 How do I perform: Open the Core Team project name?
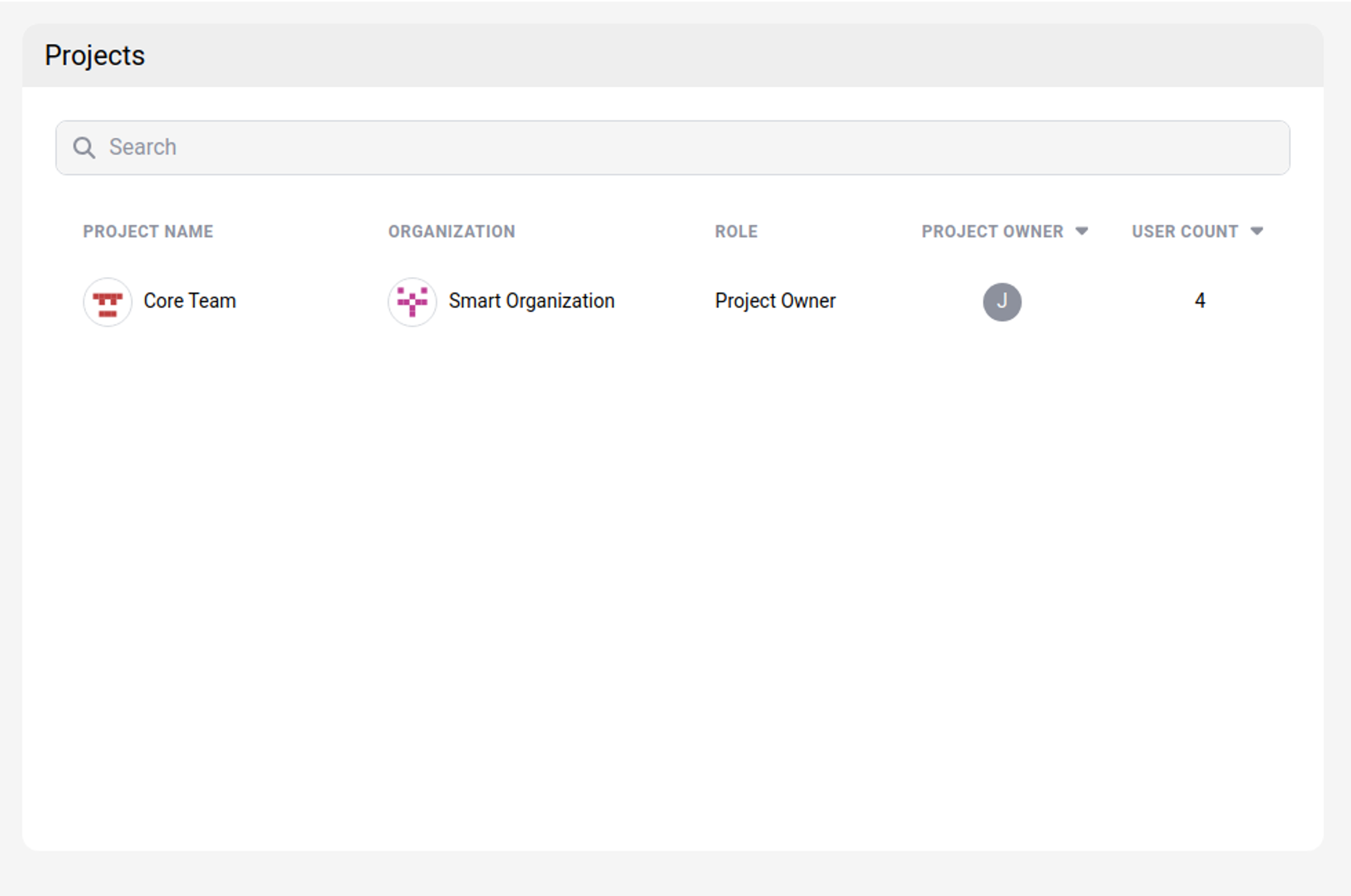tap(189, 300)
